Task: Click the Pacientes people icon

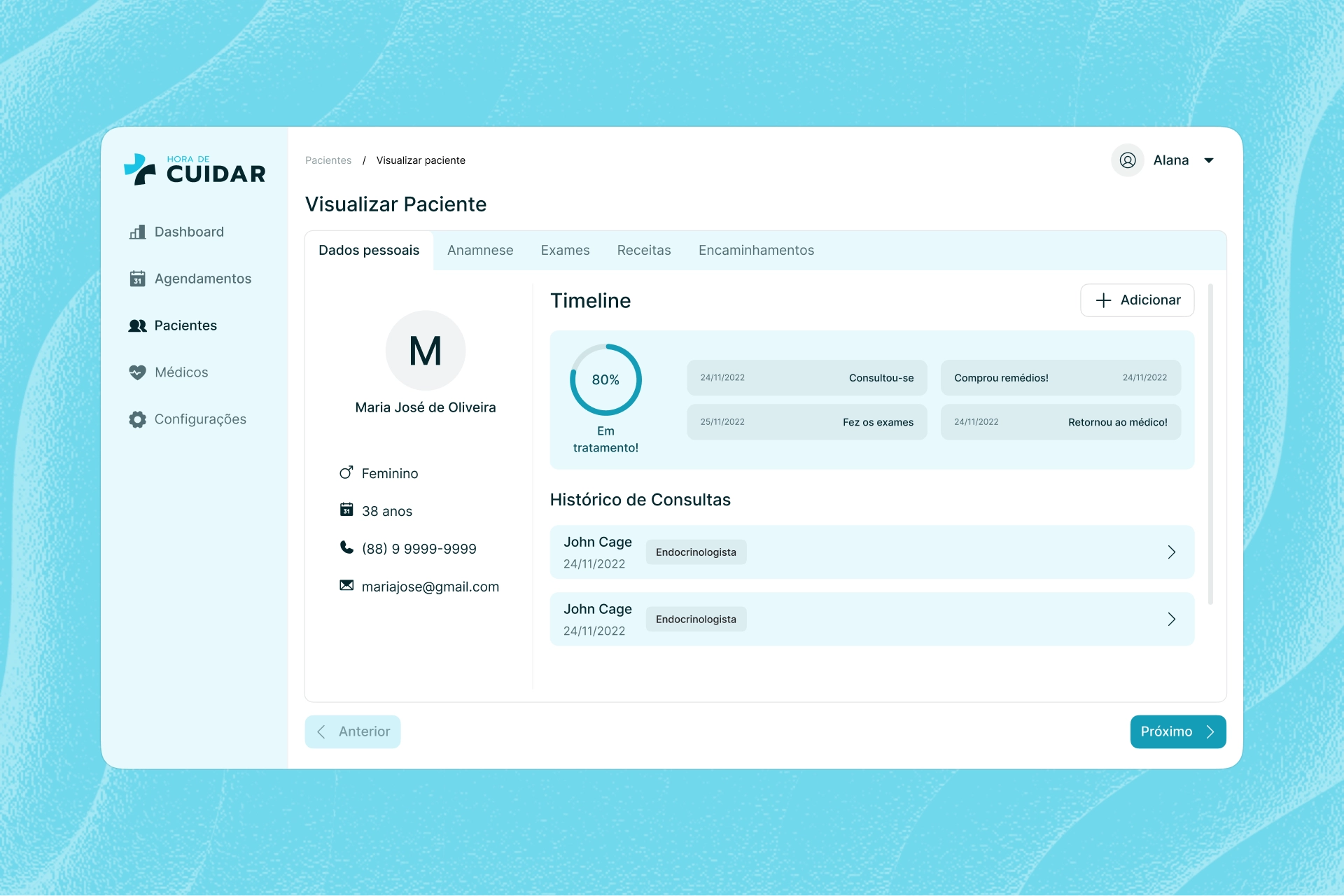Action: pos(137,325)
